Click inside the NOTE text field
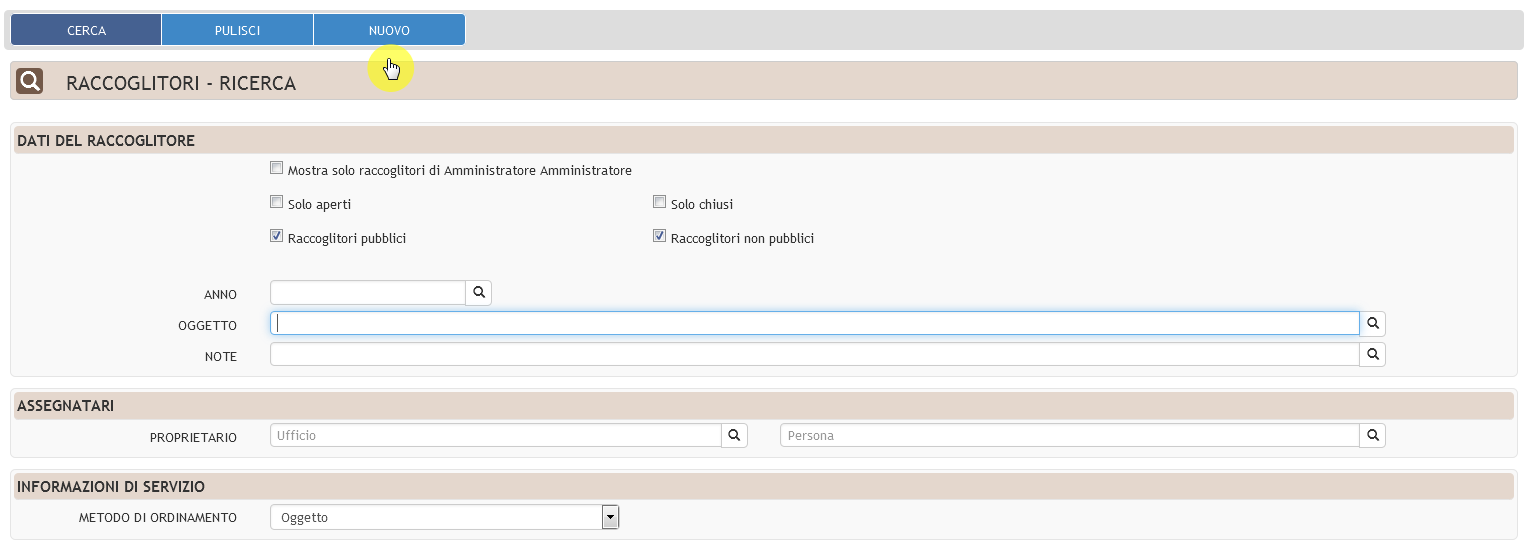 click(814, 355)
